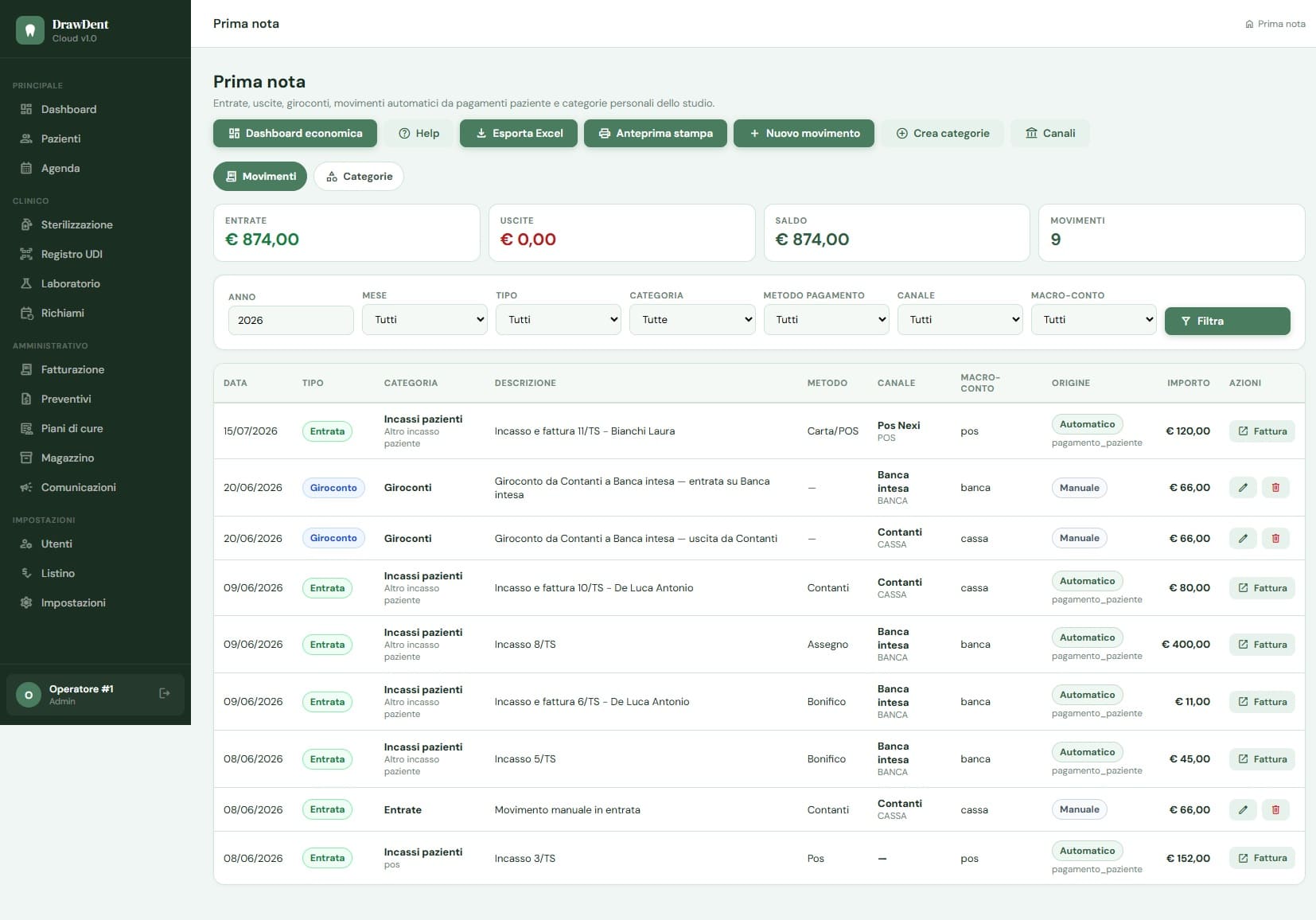This screenshot has width=1316, height=920.
Task: Switch to the Movimenti tab
Action: [260, 177]
